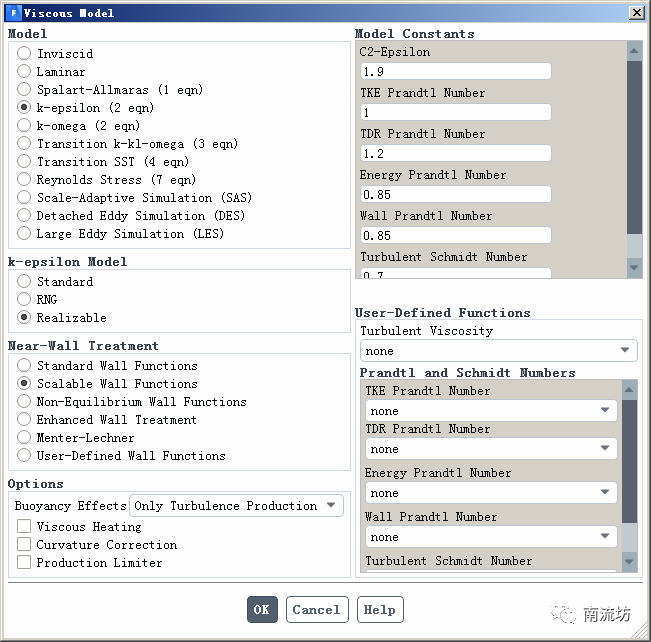Choose Large Eddy Simulation (LES)

pyautogui.click(x=24, y=233)
